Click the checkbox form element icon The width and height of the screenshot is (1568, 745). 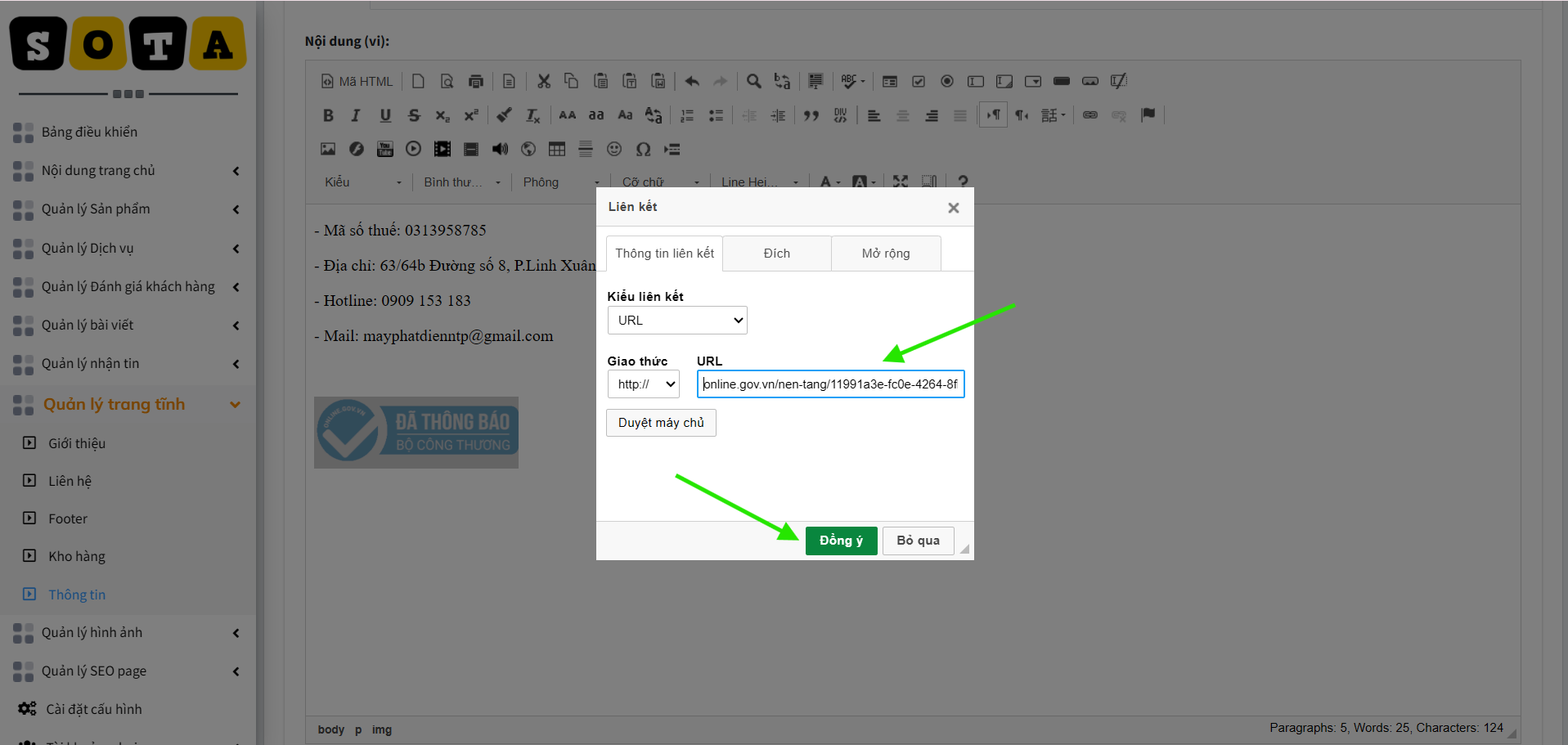coord(919,81)
